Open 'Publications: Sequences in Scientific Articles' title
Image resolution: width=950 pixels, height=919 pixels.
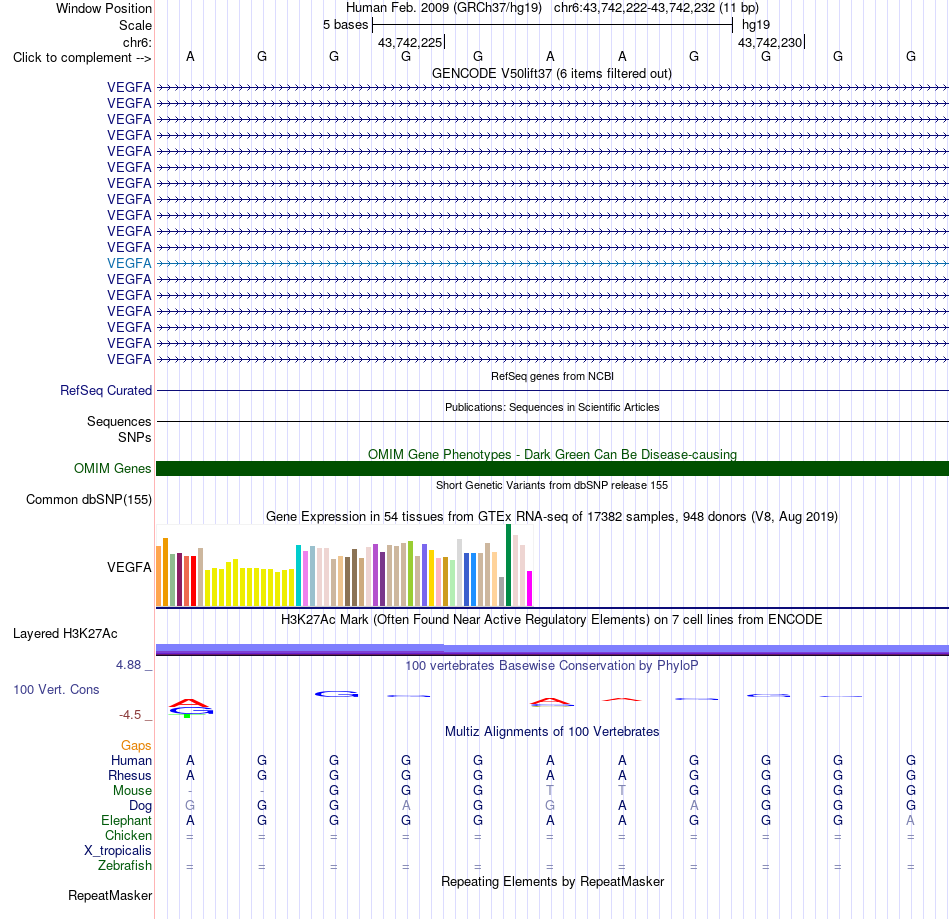coord(552,407)
